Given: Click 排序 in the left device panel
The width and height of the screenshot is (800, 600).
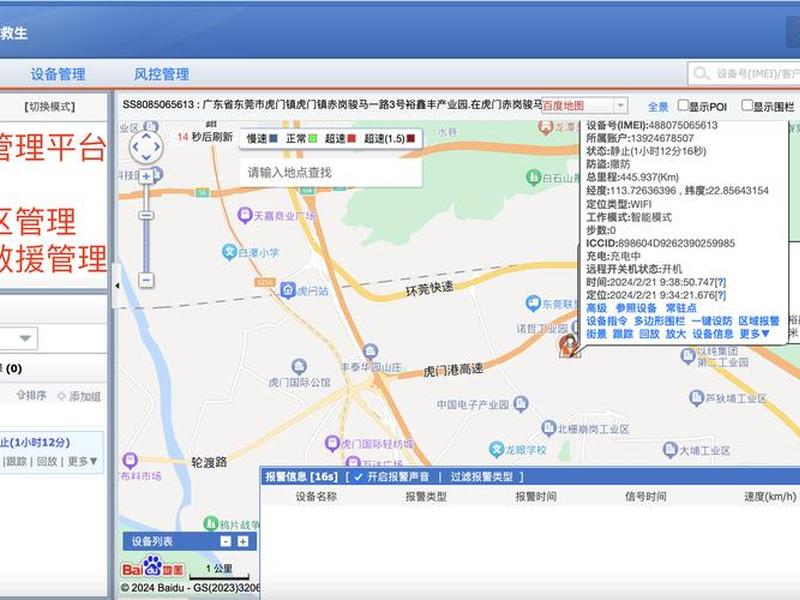Looking at the screenshot, I should click(x=32, y=395).
